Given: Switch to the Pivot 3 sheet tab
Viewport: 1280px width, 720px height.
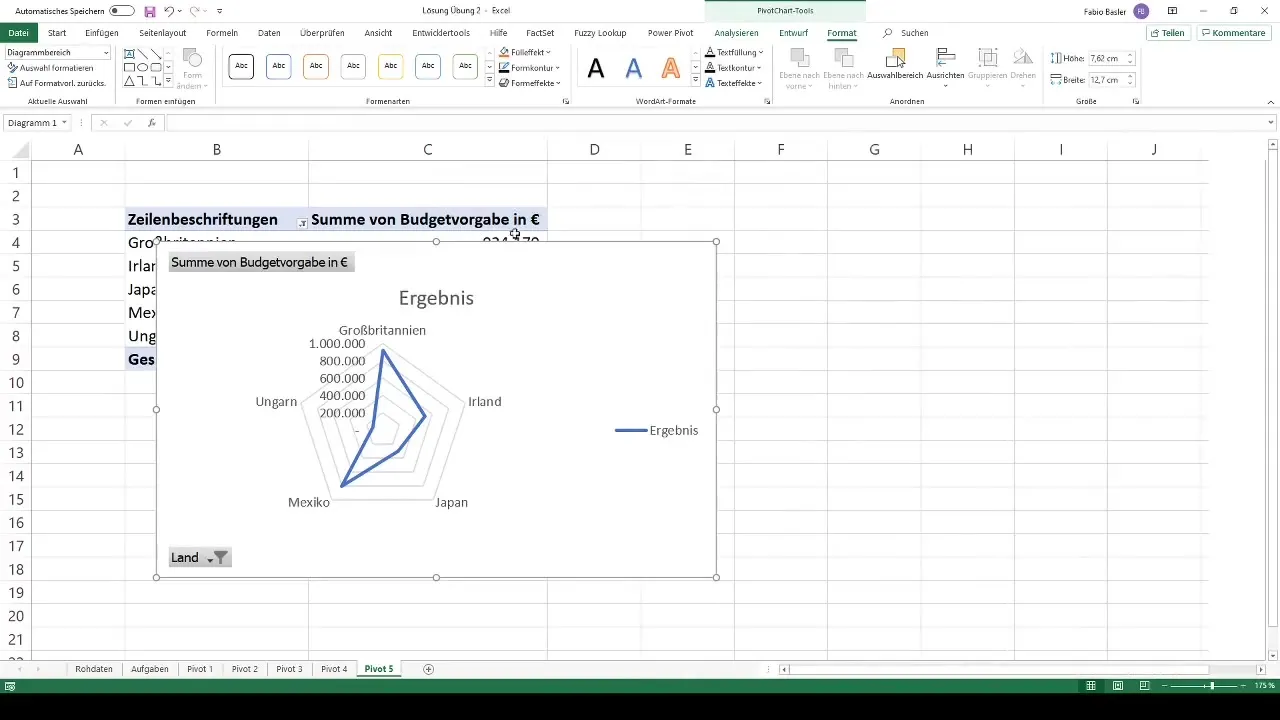Looking at the screenshot, I should [x=289, y=669].
